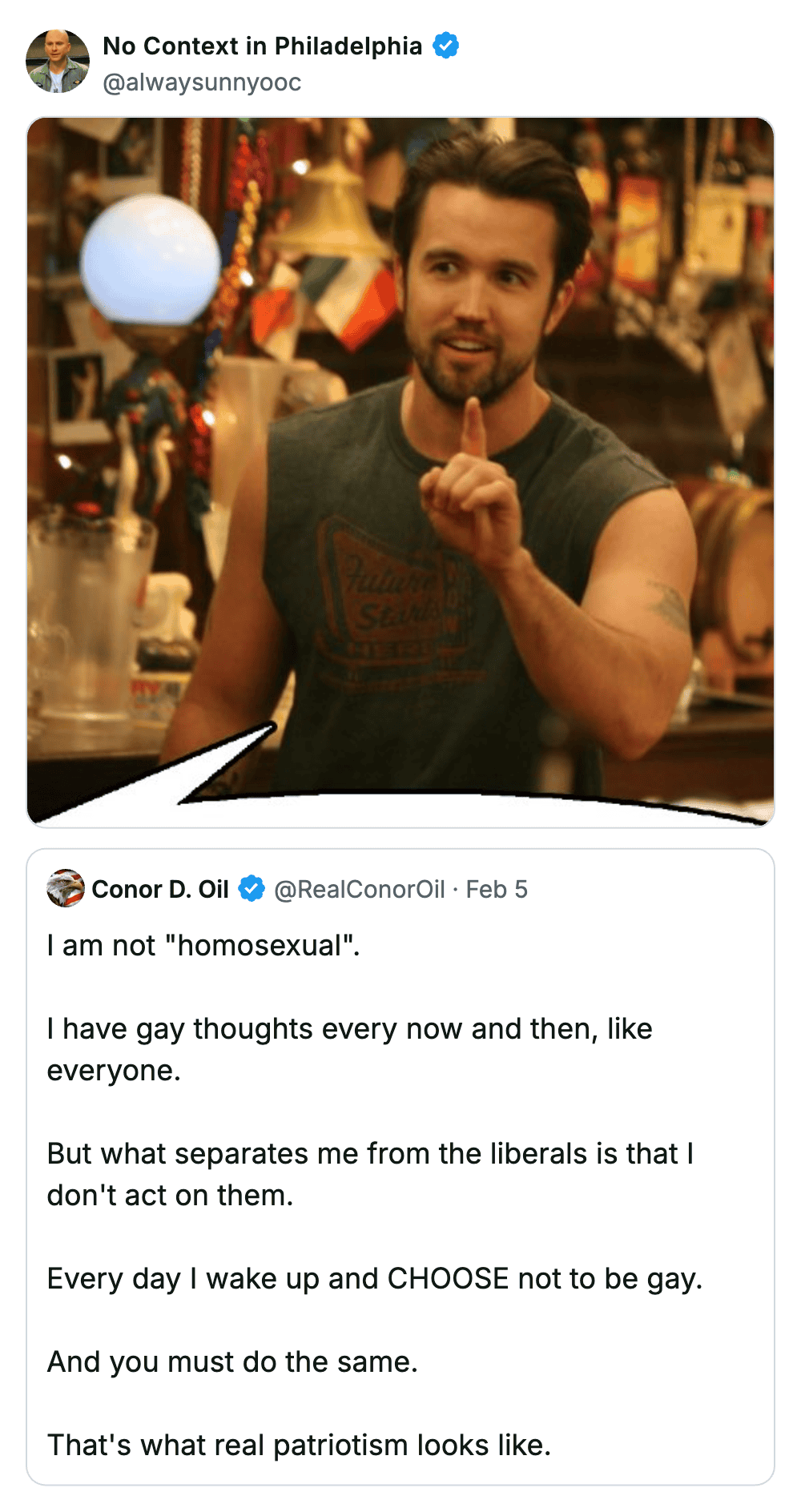Click "That's what real patriotism looks like." line
801x1512 pixels.
(299, 1445)
